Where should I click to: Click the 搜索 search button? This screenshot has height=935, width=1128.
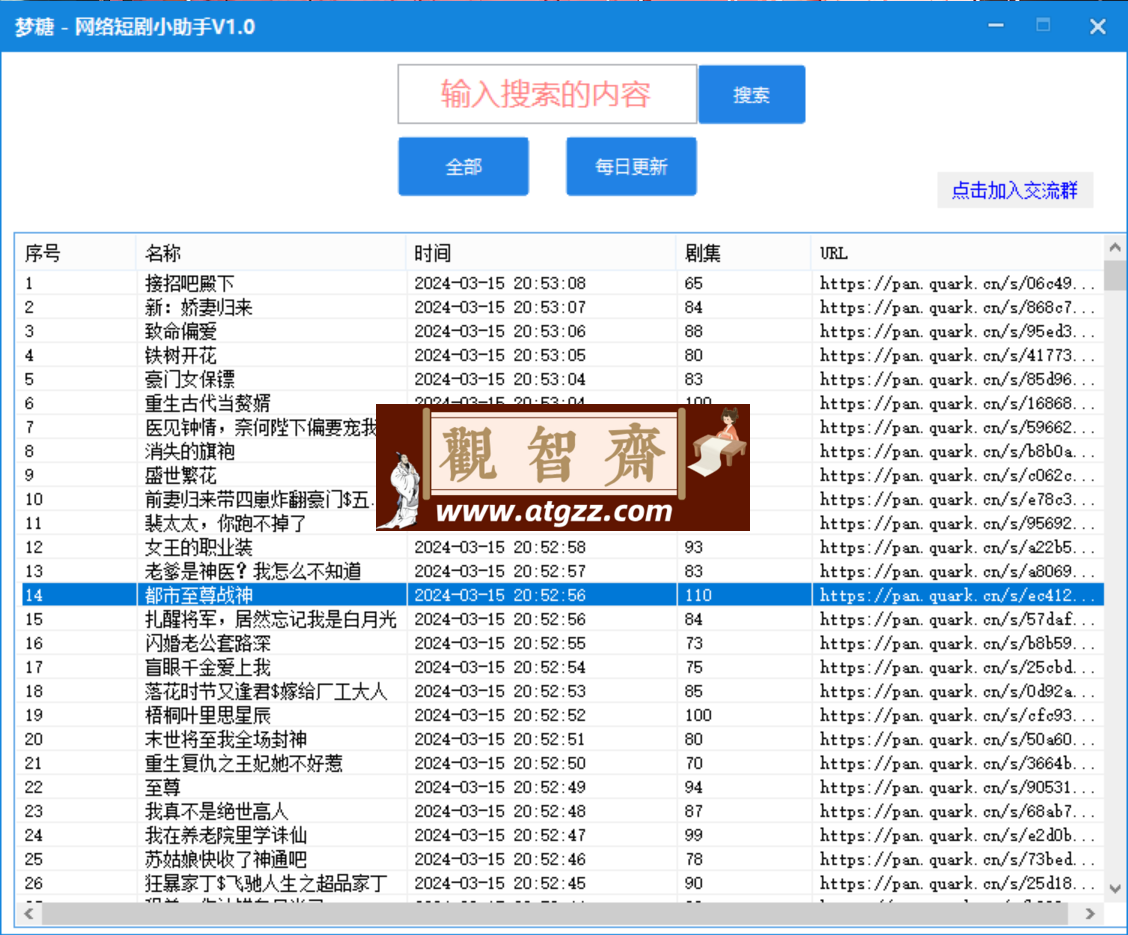752,94
